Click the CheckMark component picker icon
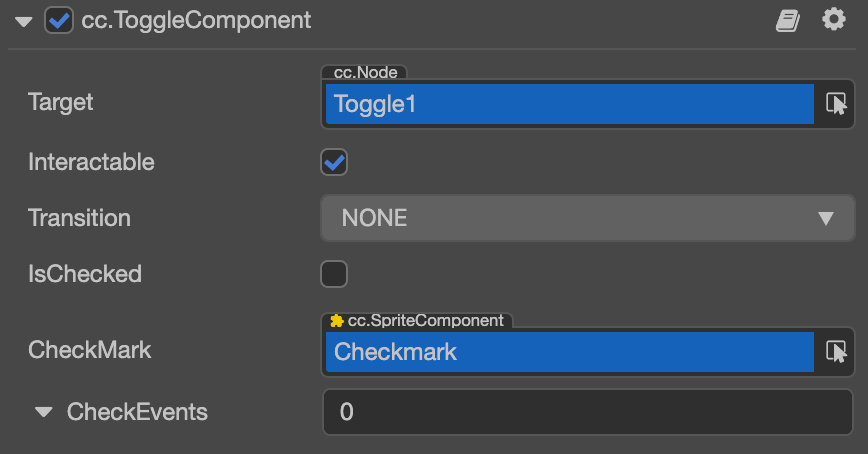 coord(836,352)
